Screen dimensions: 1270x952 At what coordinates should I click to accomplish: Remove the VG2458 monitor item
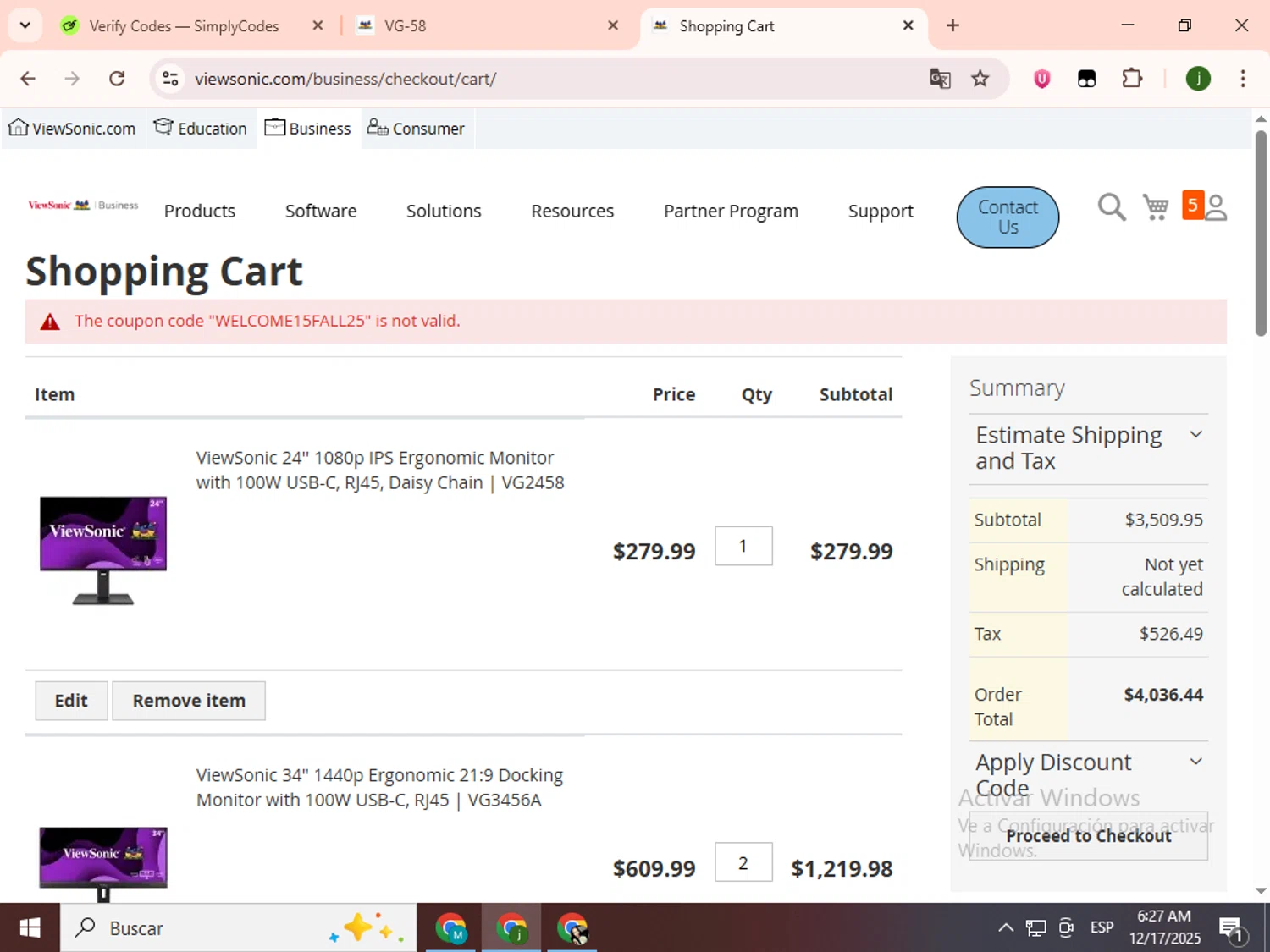[x=189, y=701]
